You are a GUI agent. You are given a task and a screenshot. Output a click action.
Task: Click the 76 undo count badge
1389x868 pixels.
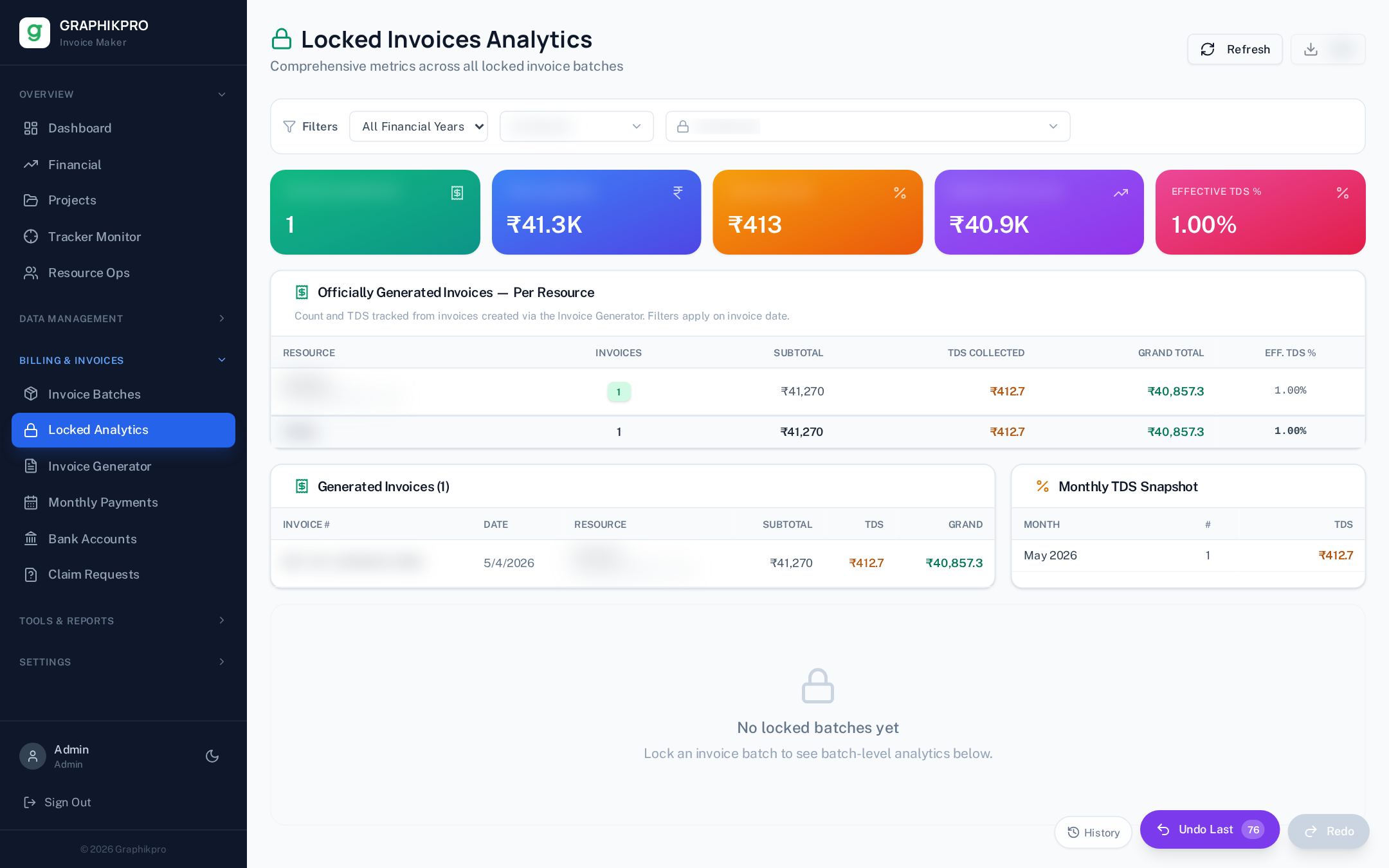(1253, 829)
